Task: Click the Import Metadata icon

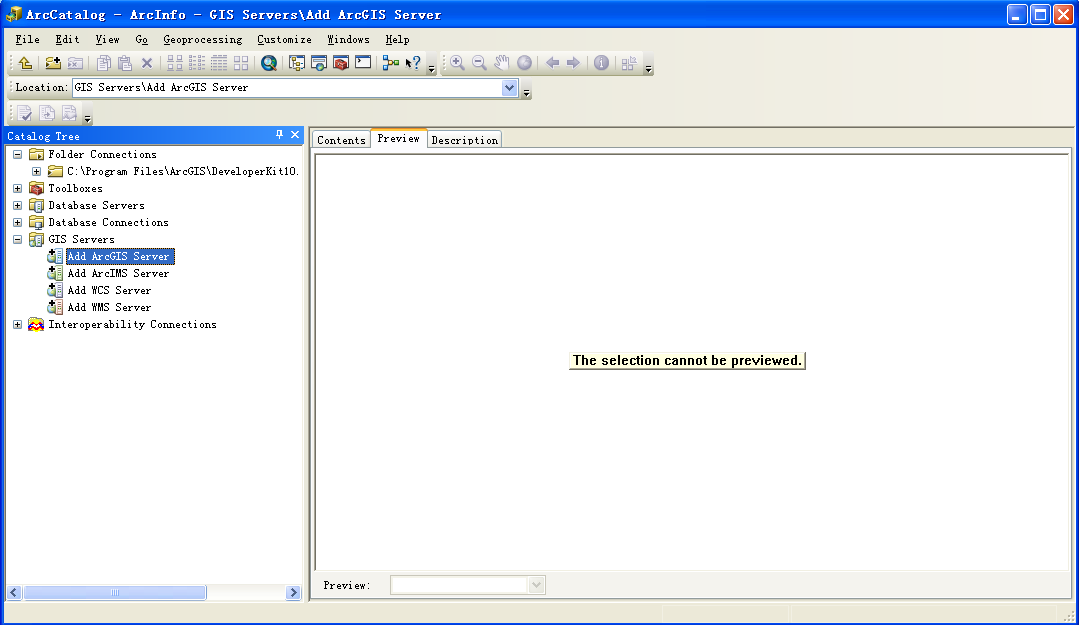Action: tap(69, 114)
